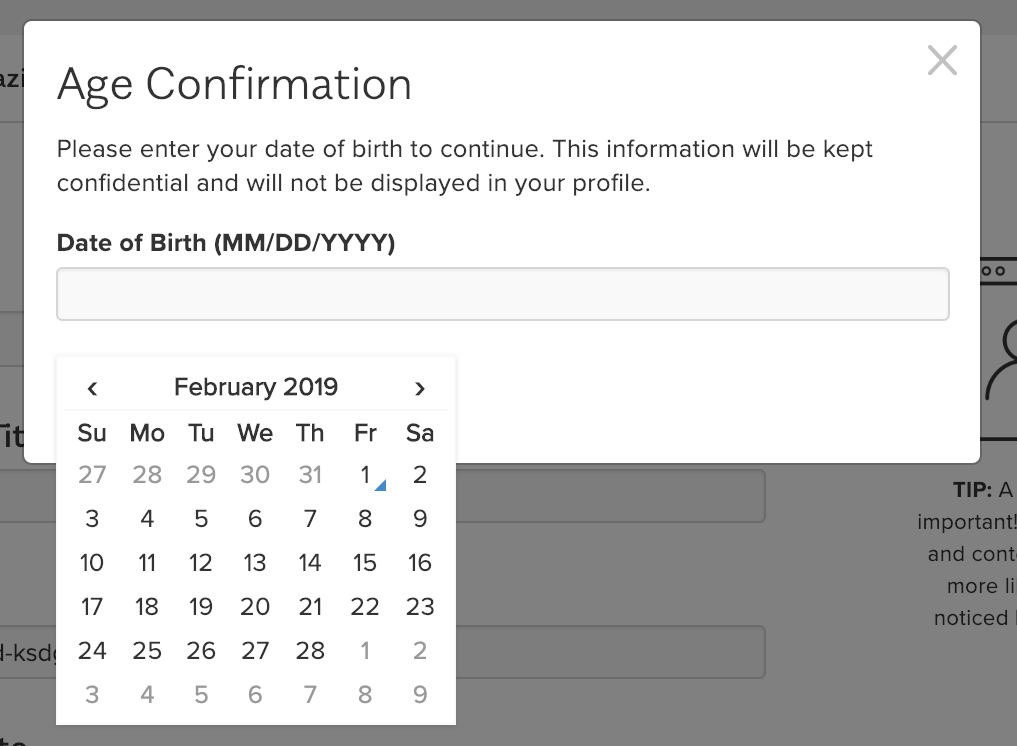Image resolution: width=1017 pixels, height=746 pixels.
Task: Advance to next month in calendar
Action: coord(420,388)
